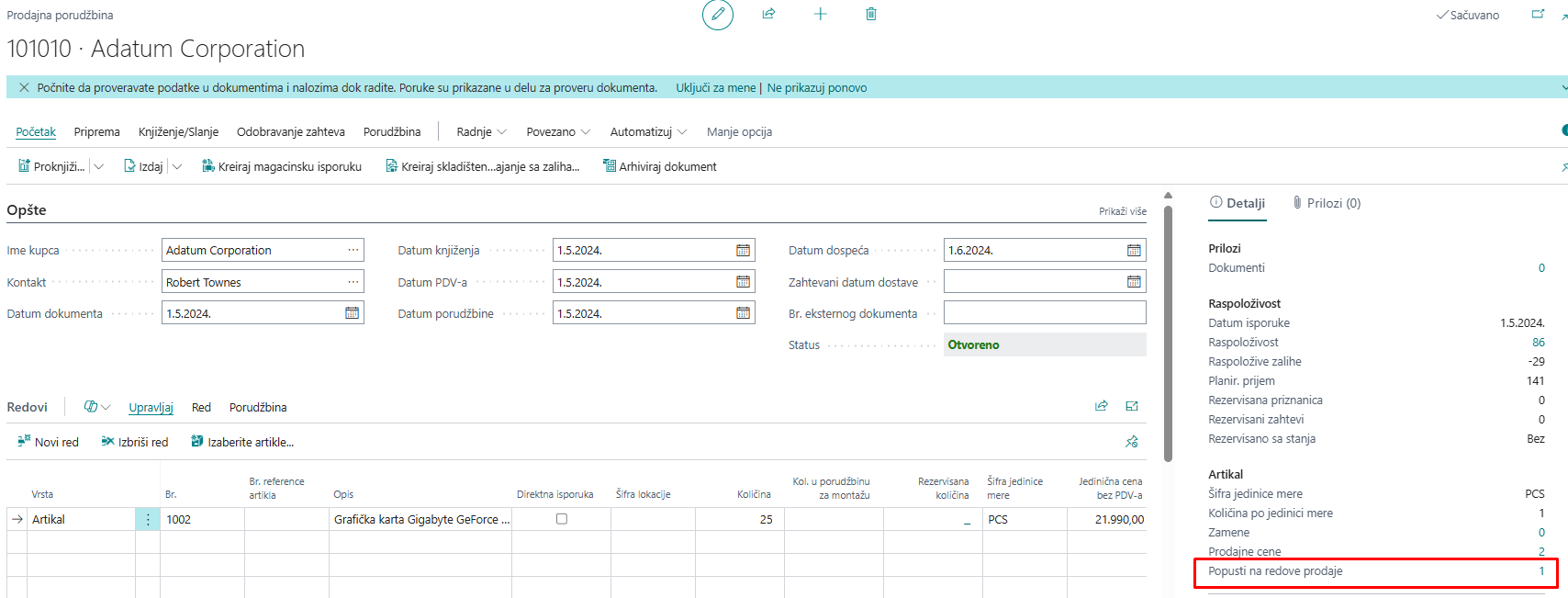Open calendar picker for Datum dospeća
1568x598 pixels.
click(1134, 251)
